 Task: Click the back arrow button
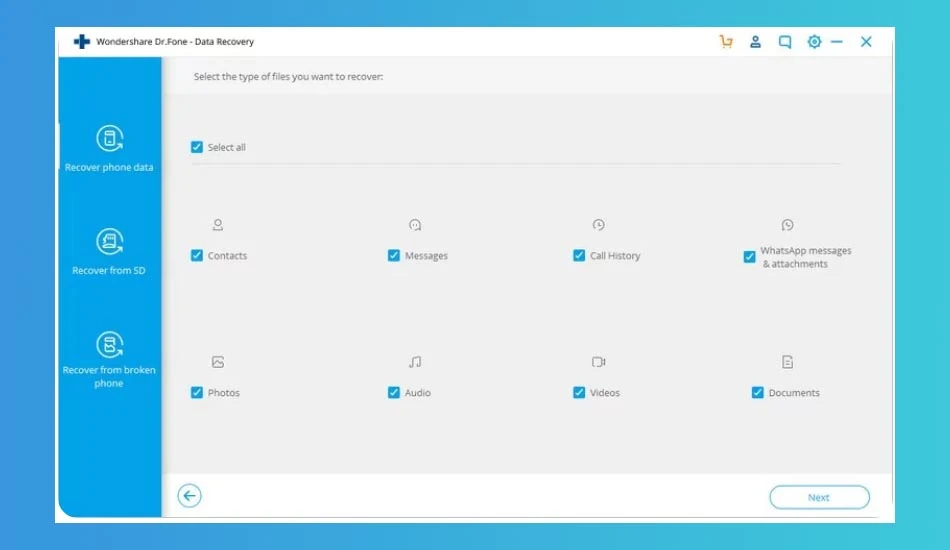[x=190, y=496]
